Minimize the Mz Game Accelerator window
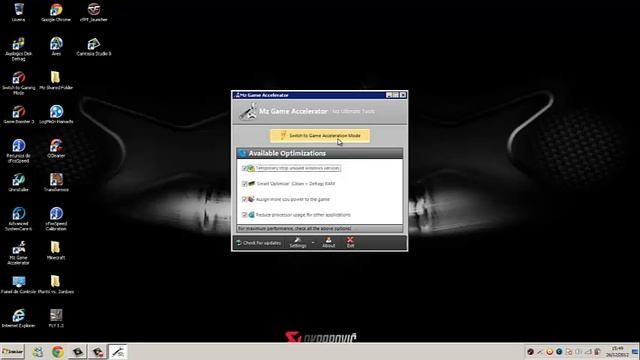Image resolution: width=640 pixels, height=360 pixels. [x=389, y=95]
